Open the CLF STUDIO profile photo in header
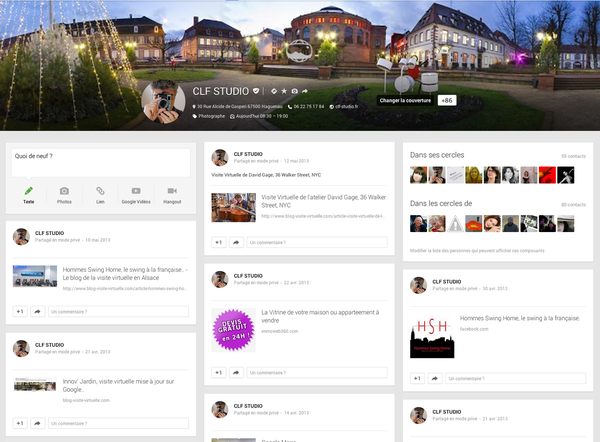Screen dimensions: 600x442 (163, 102)
